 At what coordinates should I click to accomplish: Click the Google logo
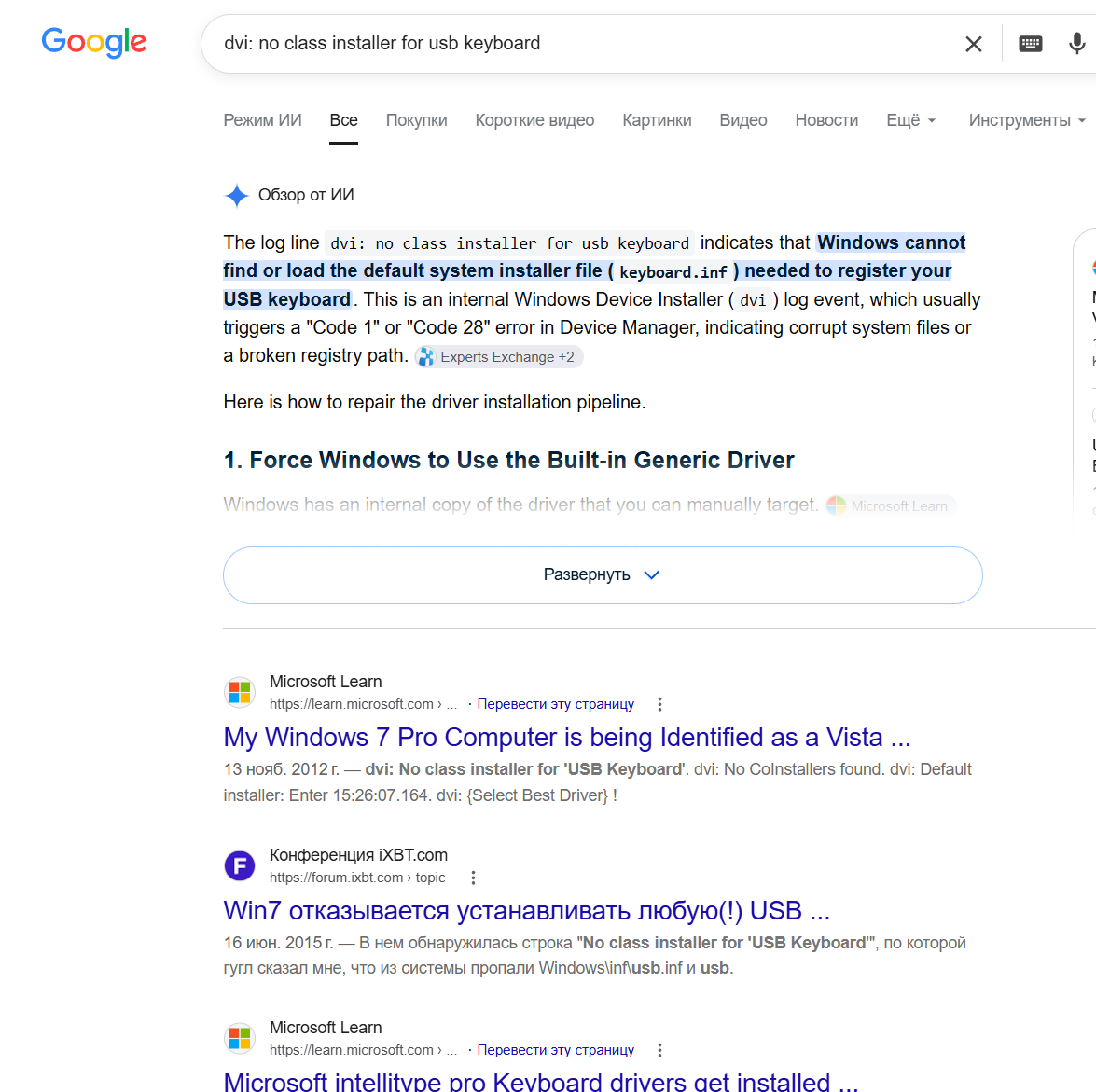point(94,43)
